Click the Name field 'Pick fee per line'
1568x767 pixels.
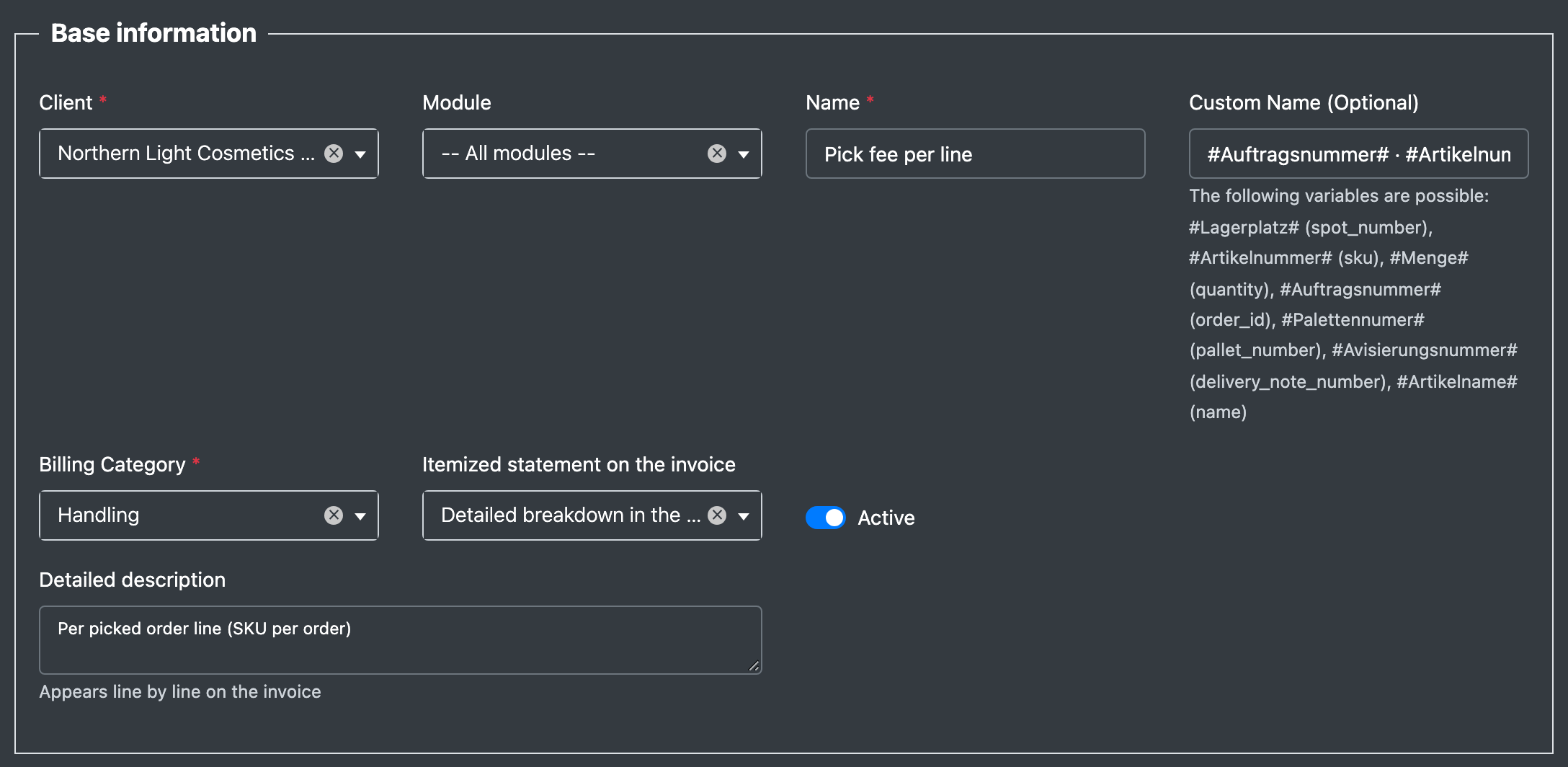tap(975, 154)
